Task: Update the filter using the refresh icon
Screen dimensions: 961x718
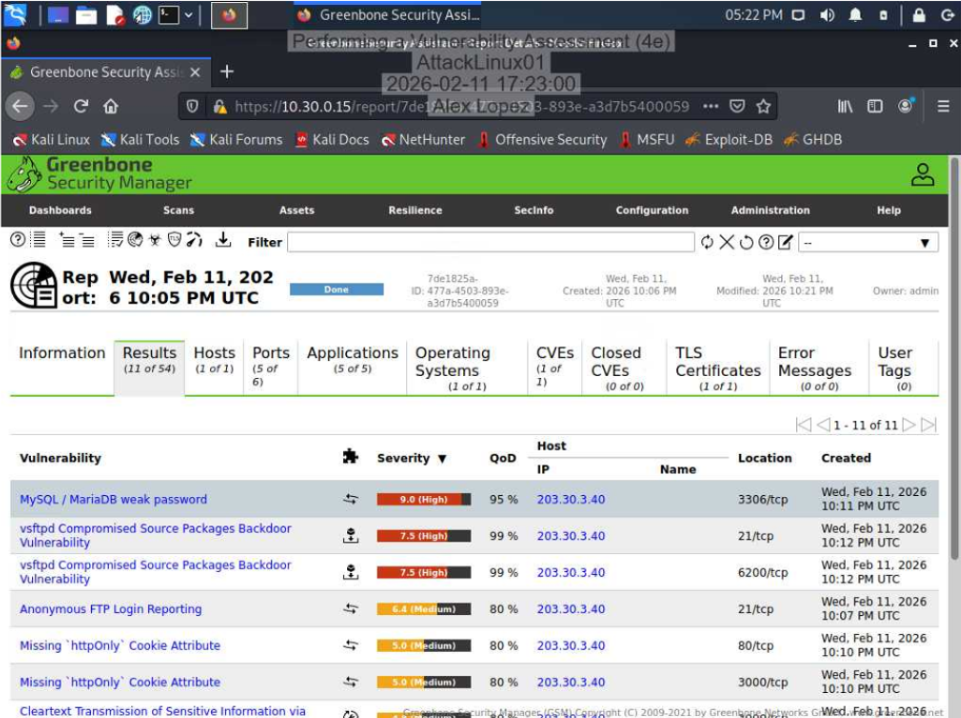Action: click(707, 241)
